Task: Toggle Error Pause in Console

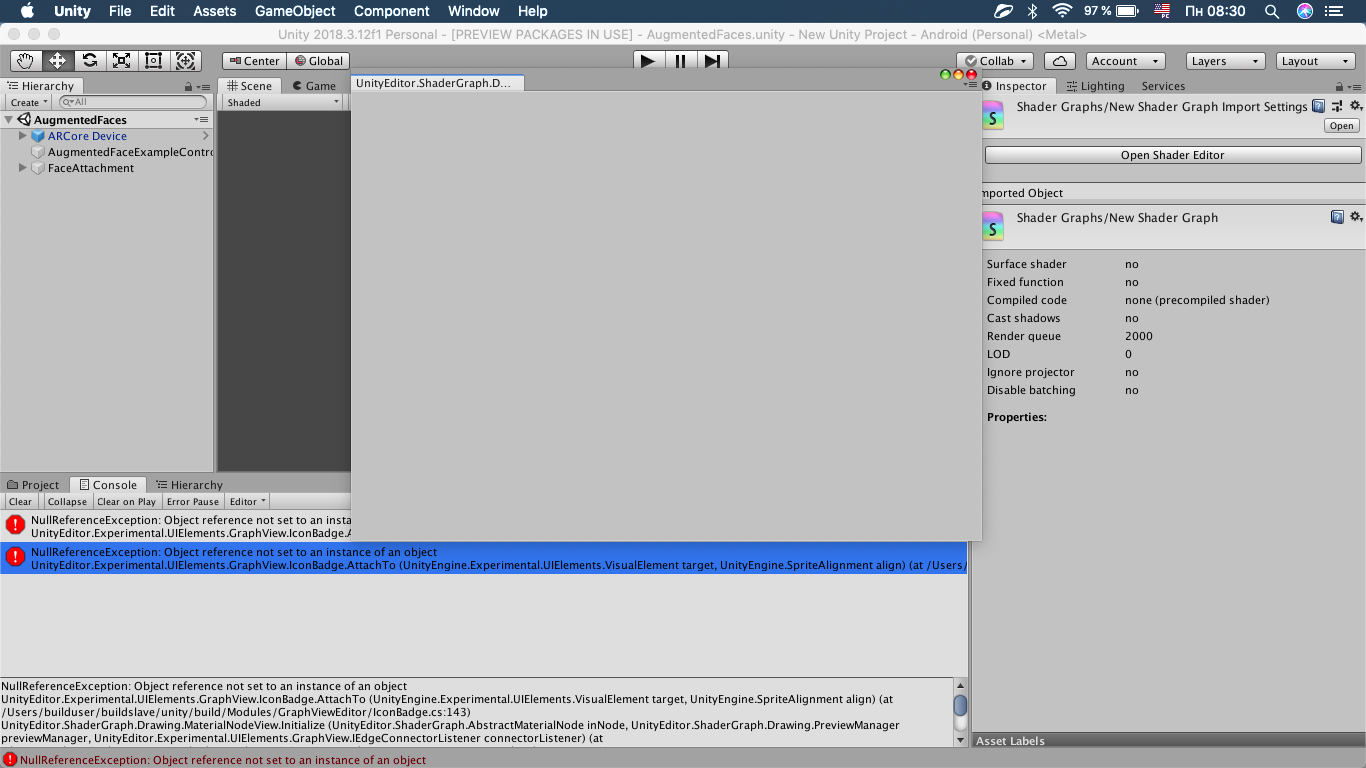Action: (192, 502)
